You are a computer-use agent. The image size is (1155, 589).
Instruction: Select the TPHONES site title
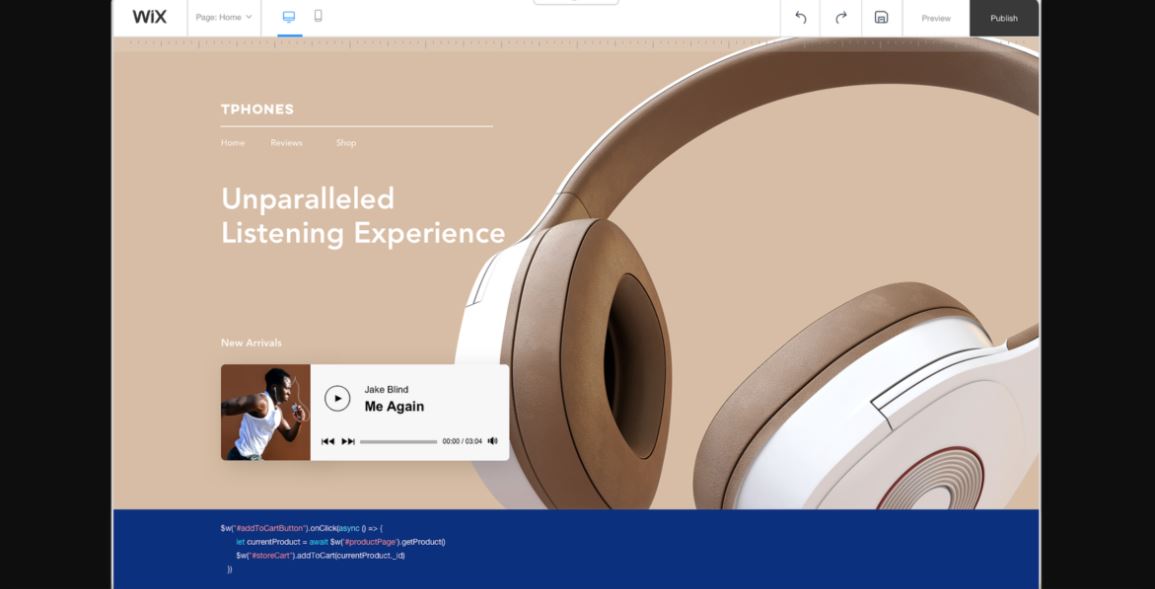tap(257, 109)
